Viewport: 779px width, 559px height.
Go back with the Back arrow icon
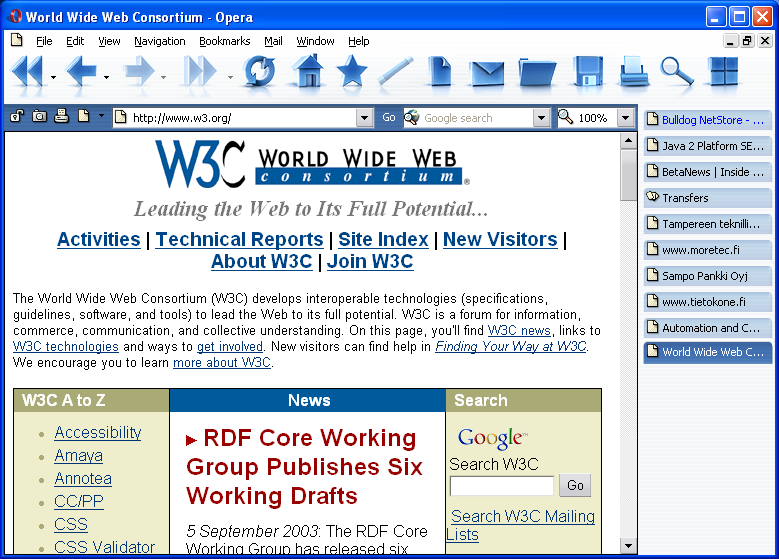[81, 72]
